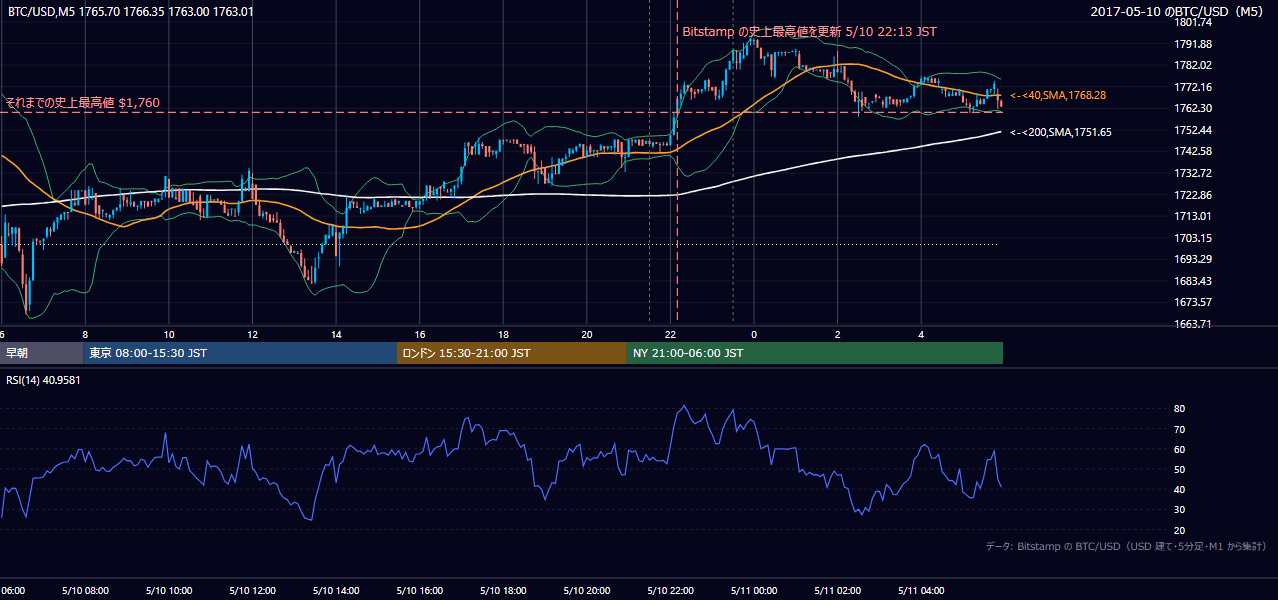
Task: Click the hour tick 14 under the price chart
Action: pyautogui.click(x=336, y=334)
